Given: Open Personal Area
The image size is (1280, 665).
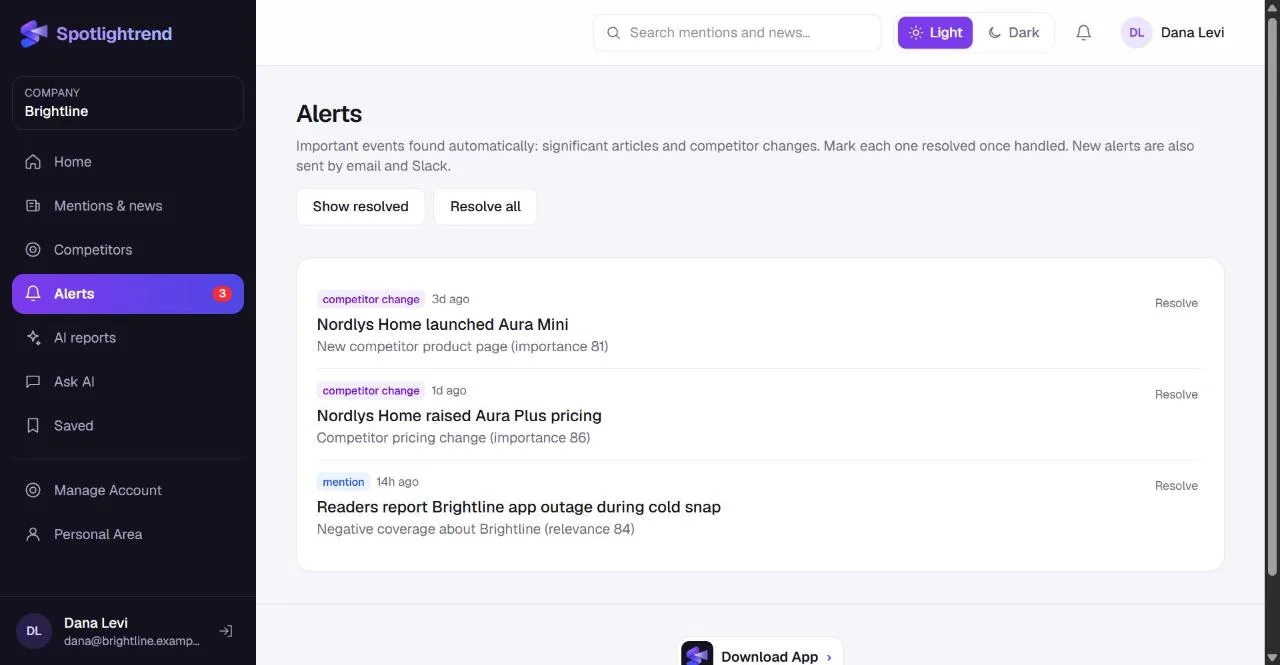Looking at the screenshot, I should (128, 534).
